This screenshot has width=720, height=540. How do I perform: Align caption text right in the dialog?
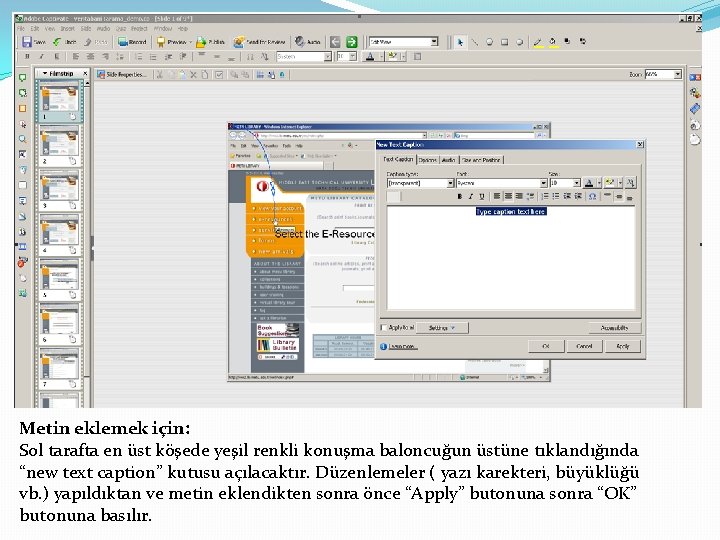point(519,197)
